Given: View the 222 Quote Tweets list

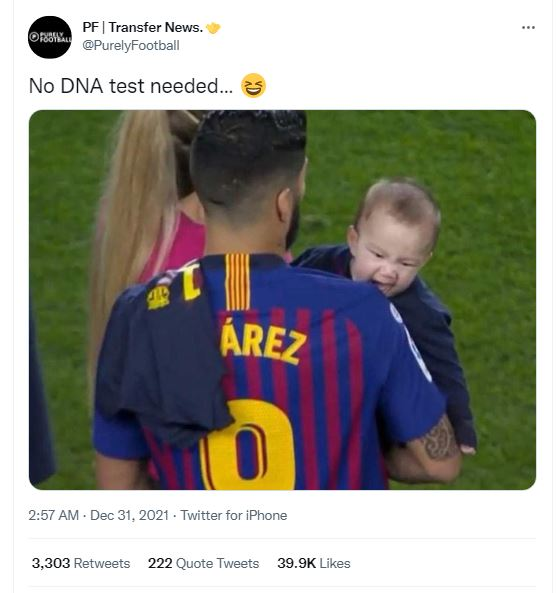Looking at the screenshot, I should [204, 563].
